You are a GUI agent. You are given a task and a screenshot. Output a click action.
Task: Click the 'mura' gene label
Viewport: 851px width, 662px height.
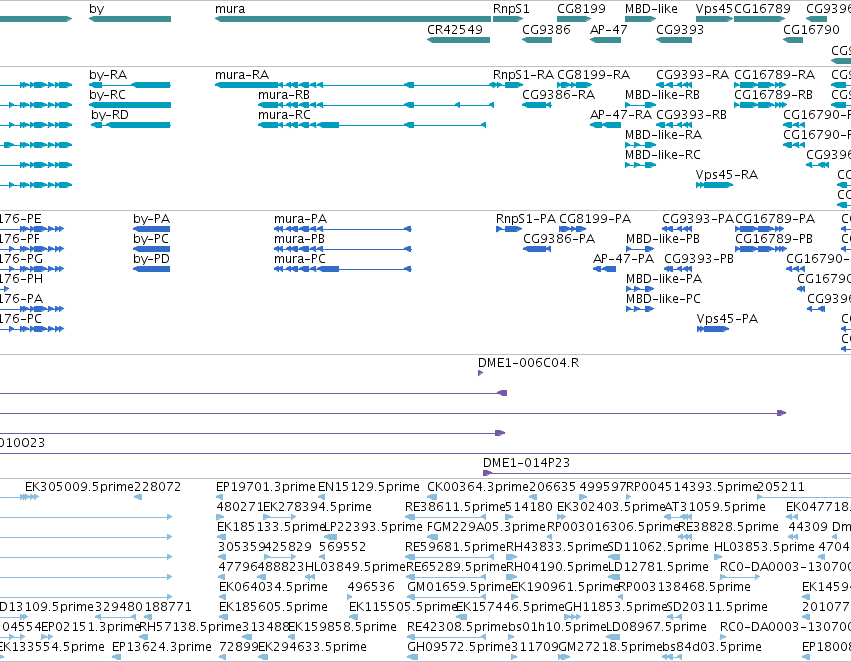(230, 9)
